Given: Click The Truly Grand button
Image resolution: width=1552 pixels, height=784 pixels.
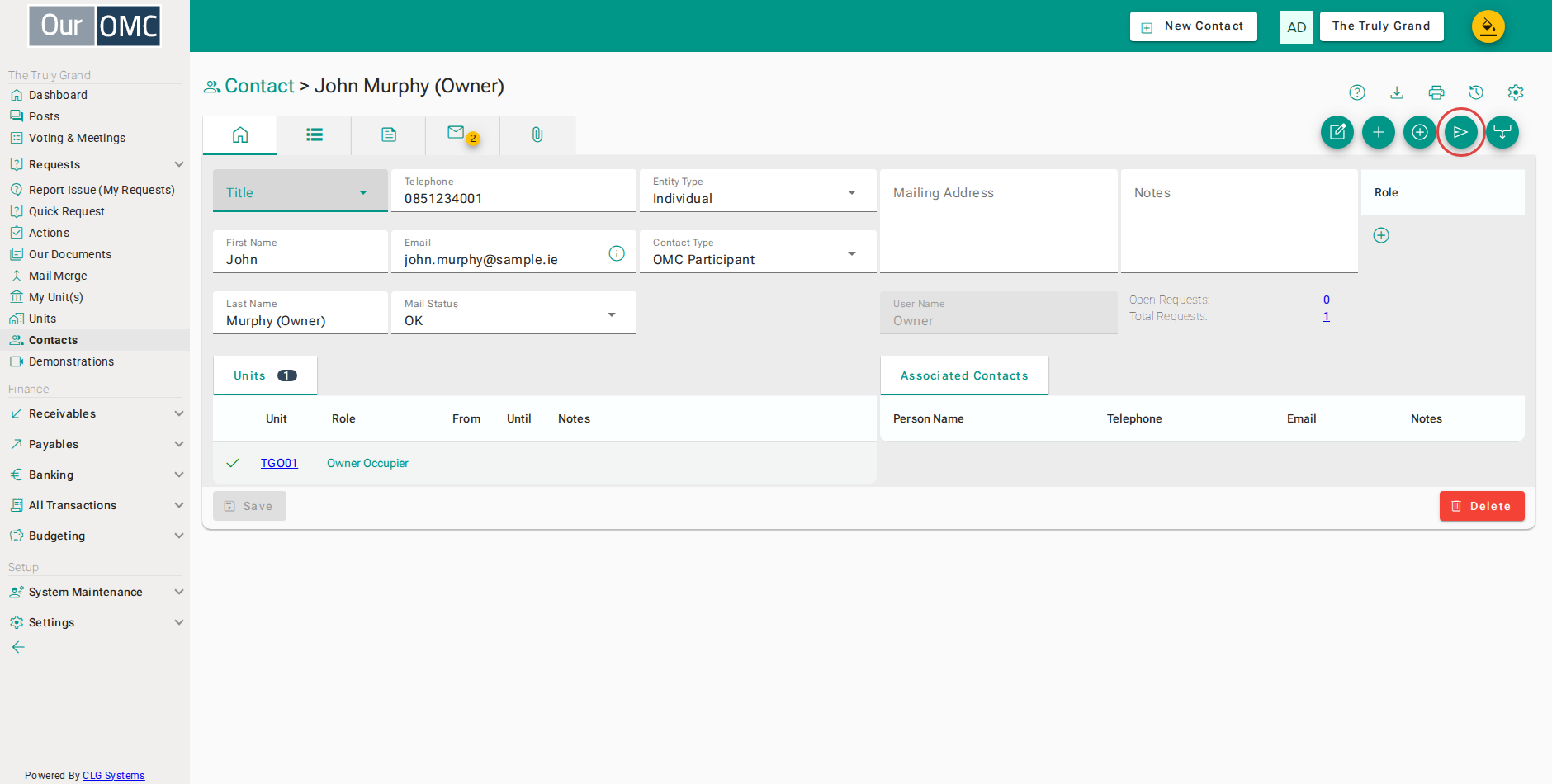Looking at the screenshot, I should pos(1382,26).
